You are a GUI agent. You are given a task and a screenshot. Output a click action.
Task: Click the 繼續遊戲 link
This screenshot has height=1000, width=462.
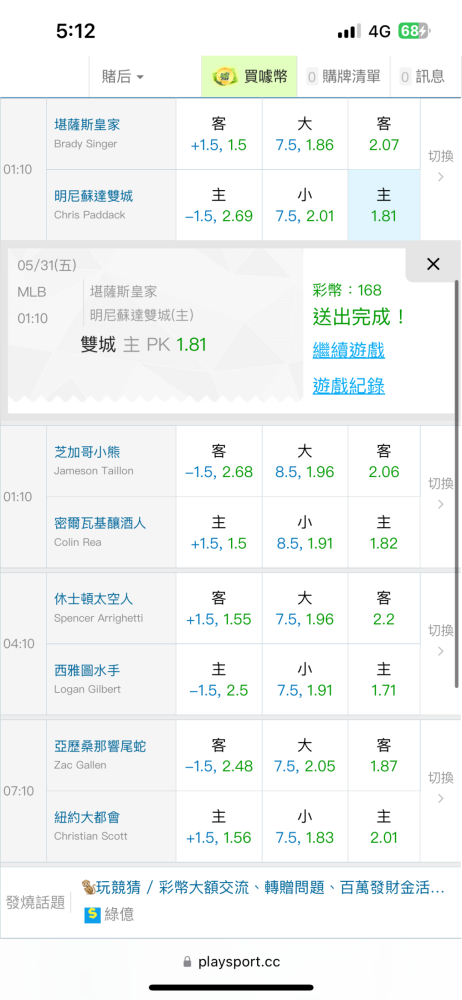348,350
